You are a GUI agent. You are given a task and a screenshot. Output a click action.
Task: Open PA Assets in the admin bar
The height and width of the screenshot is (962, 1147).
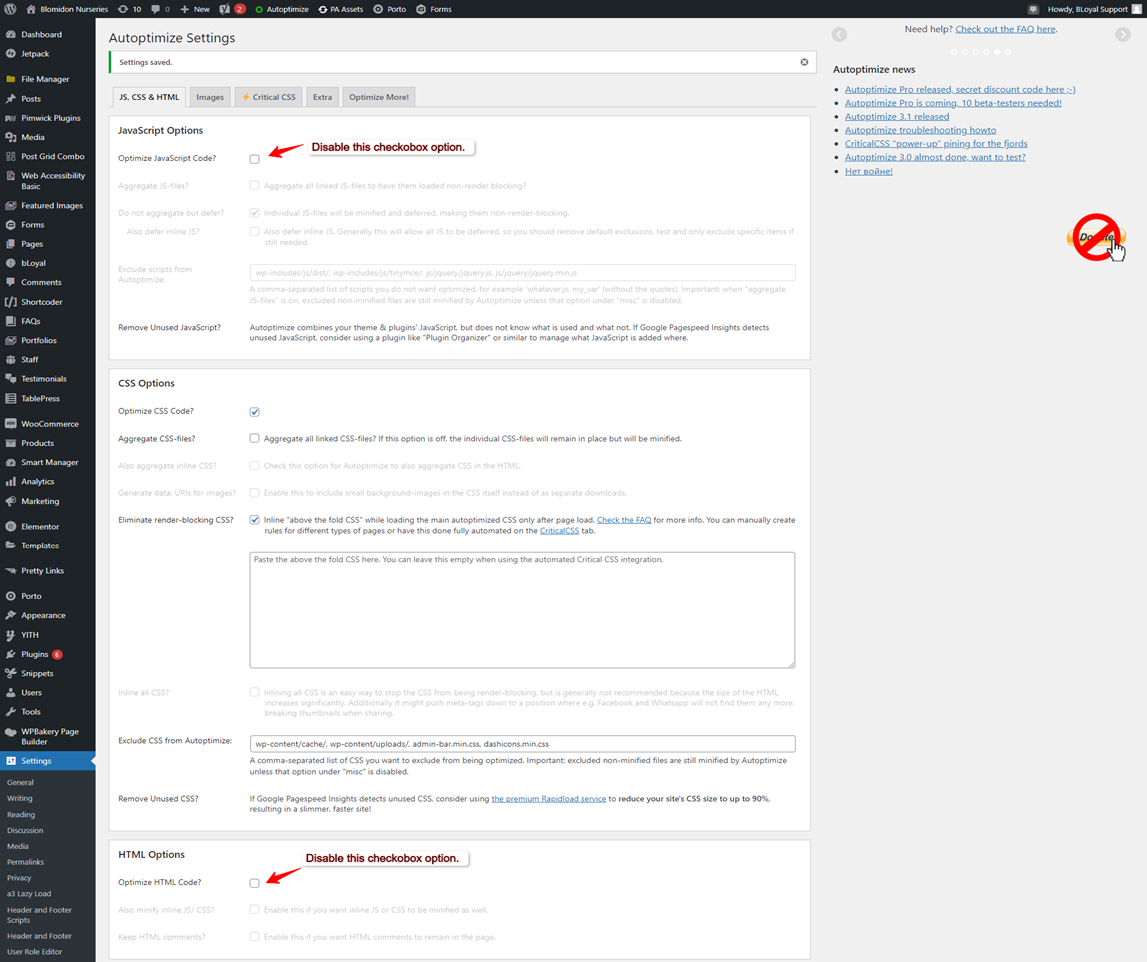point(341,10)
